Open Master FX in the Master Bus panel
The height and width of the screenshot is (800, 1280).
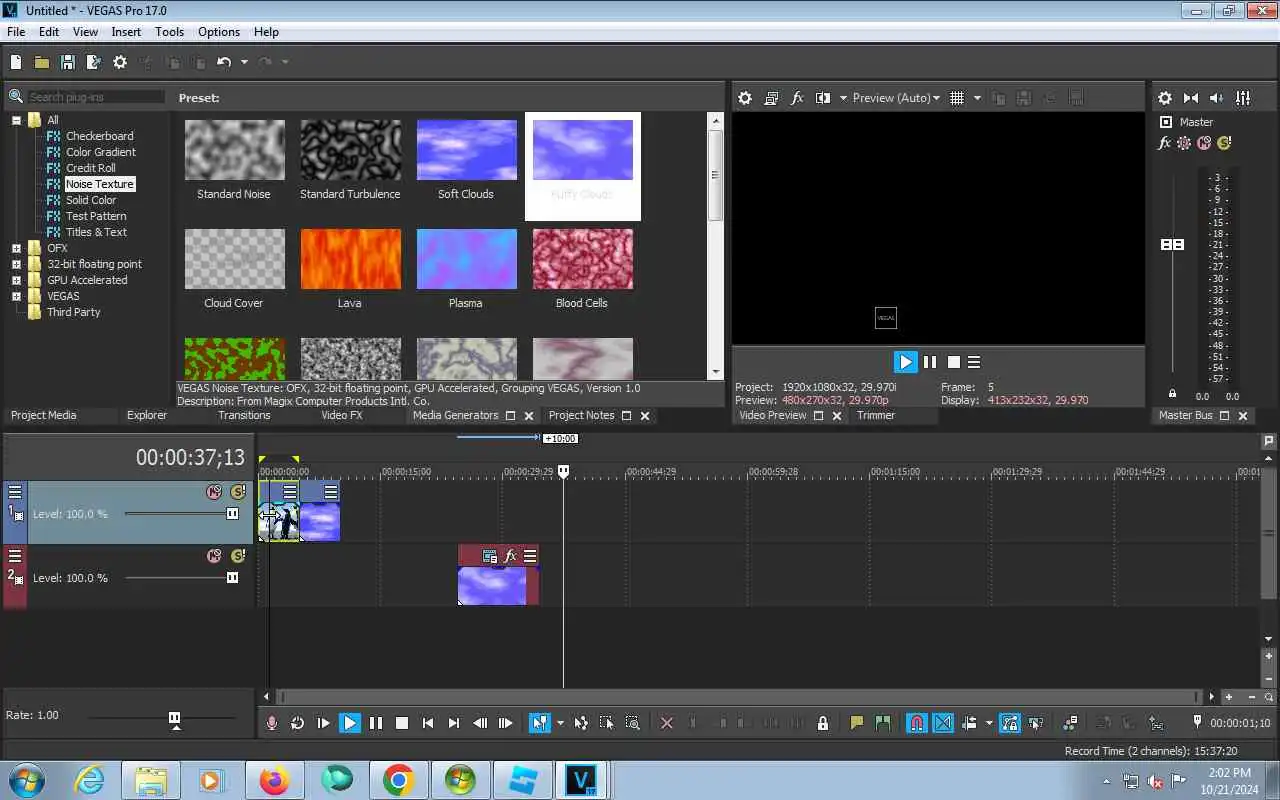(x=1164, y=143)
